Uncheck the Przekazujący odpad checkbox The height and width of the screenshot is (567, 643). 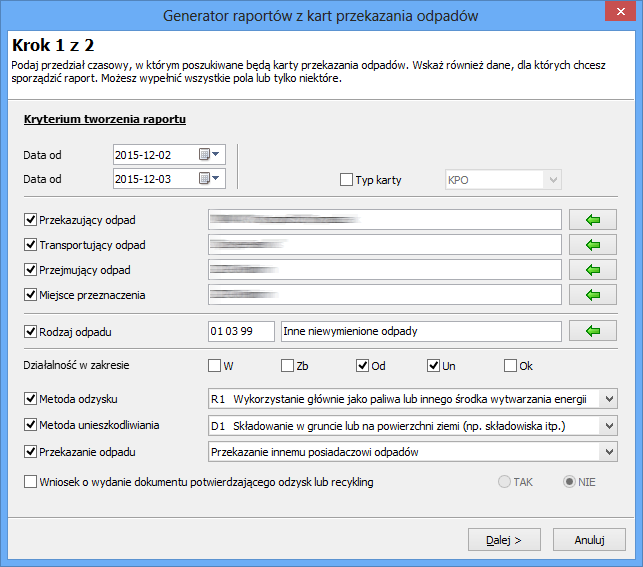click(x=29, y=219)
